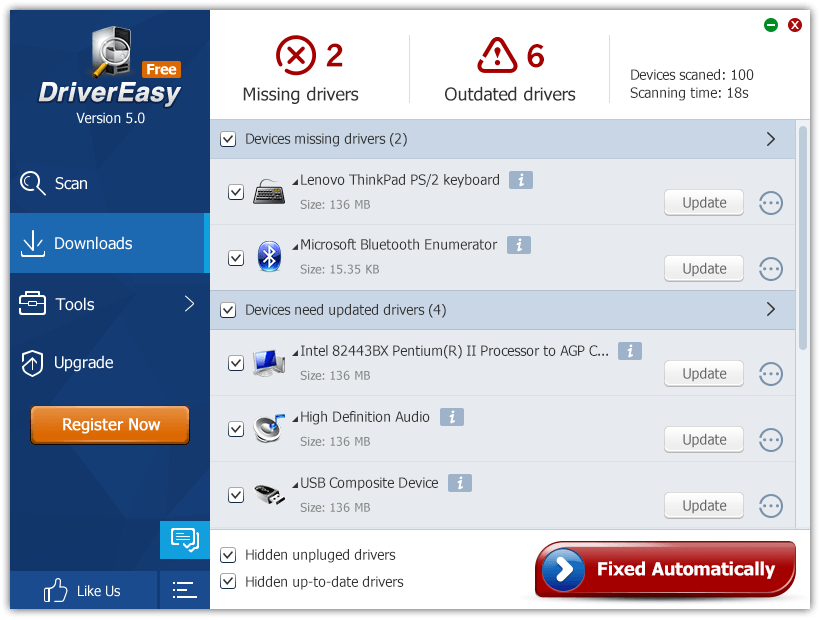Open the hamburger list menu icon
This screenshot has height=620, width=820.
click(x=184, y=591)
